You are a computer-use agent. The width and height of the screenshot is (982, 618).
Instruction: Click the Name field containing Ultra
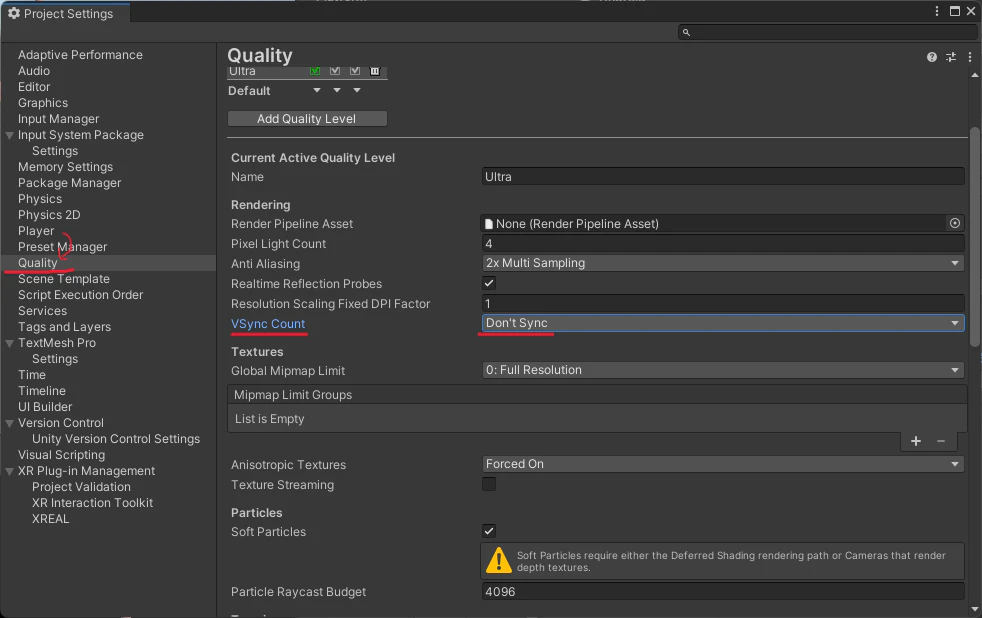[x=723, y=177]
